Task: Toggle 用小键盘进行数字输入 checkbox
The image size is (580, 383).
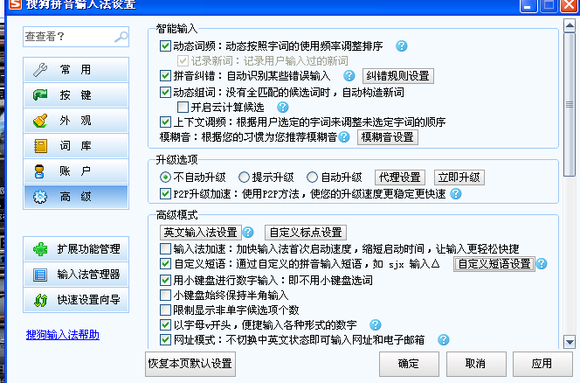Action: (165, 280)
